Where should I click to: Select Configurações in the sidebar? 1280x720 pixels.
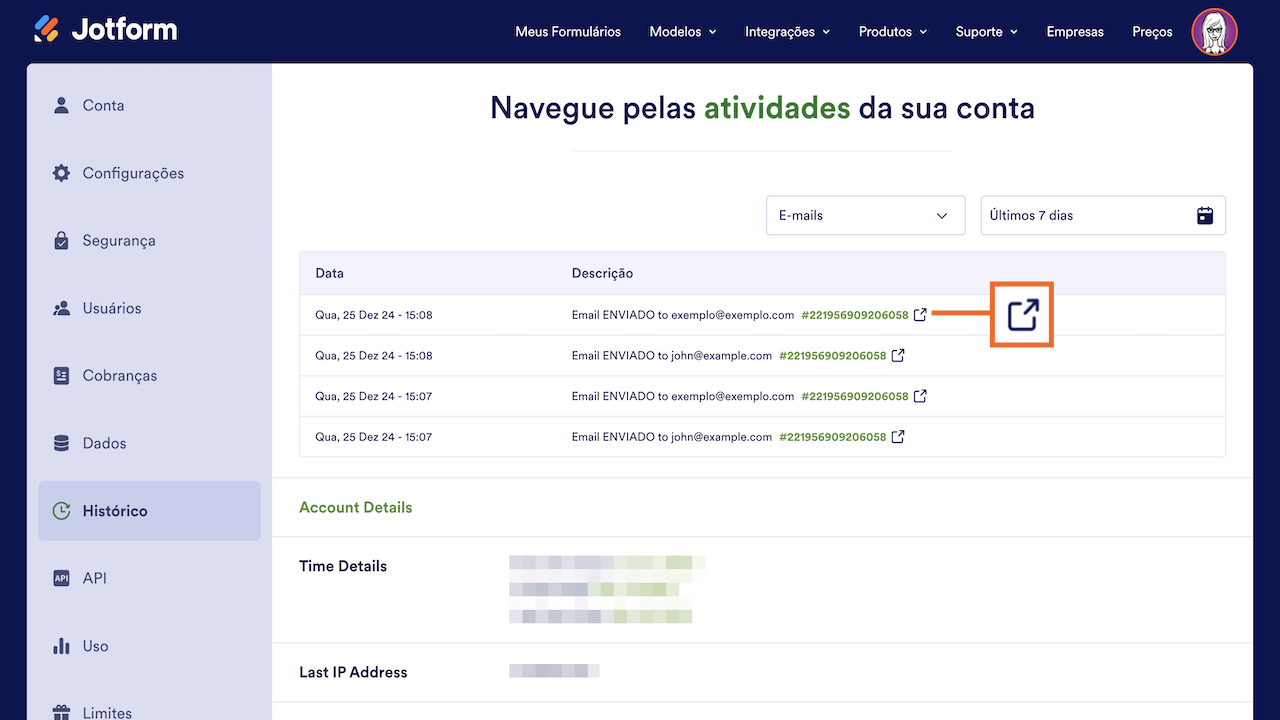[x=60, y=172]
